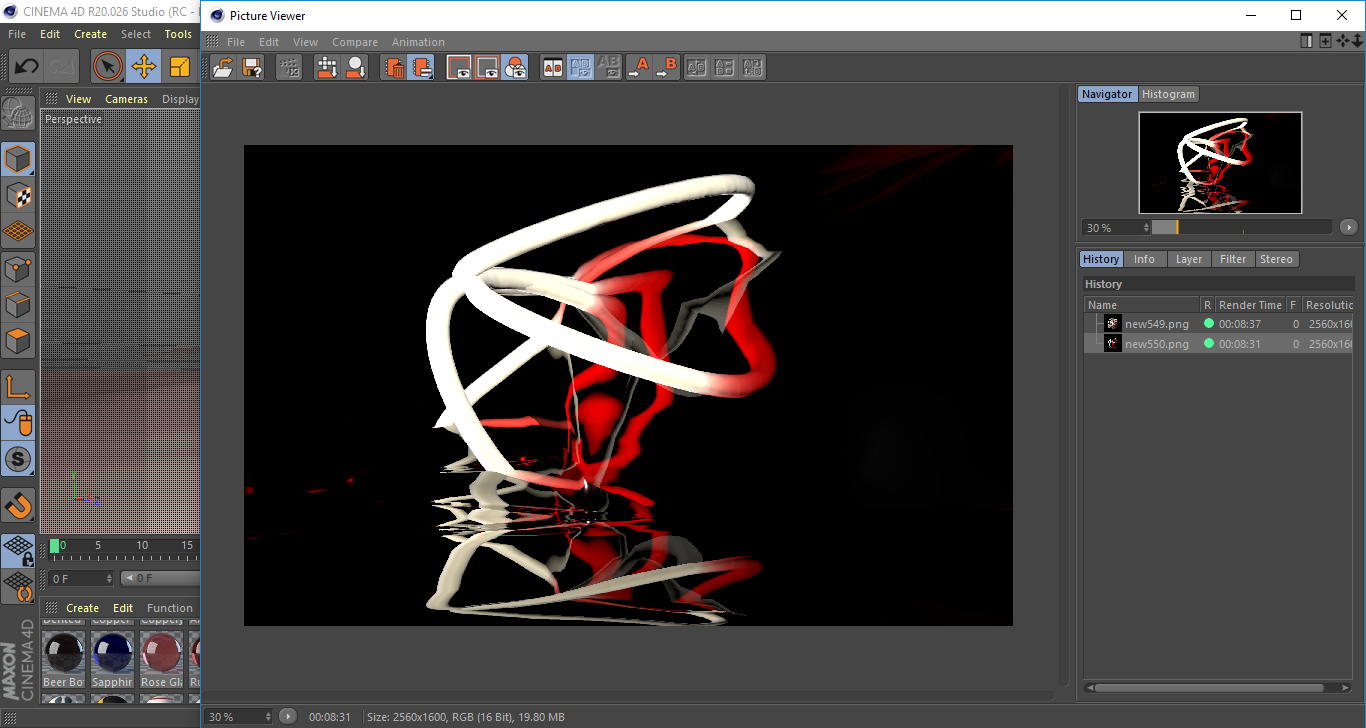Switch to the Filter tab
1366x728 pixels.
click(1233, 259)
